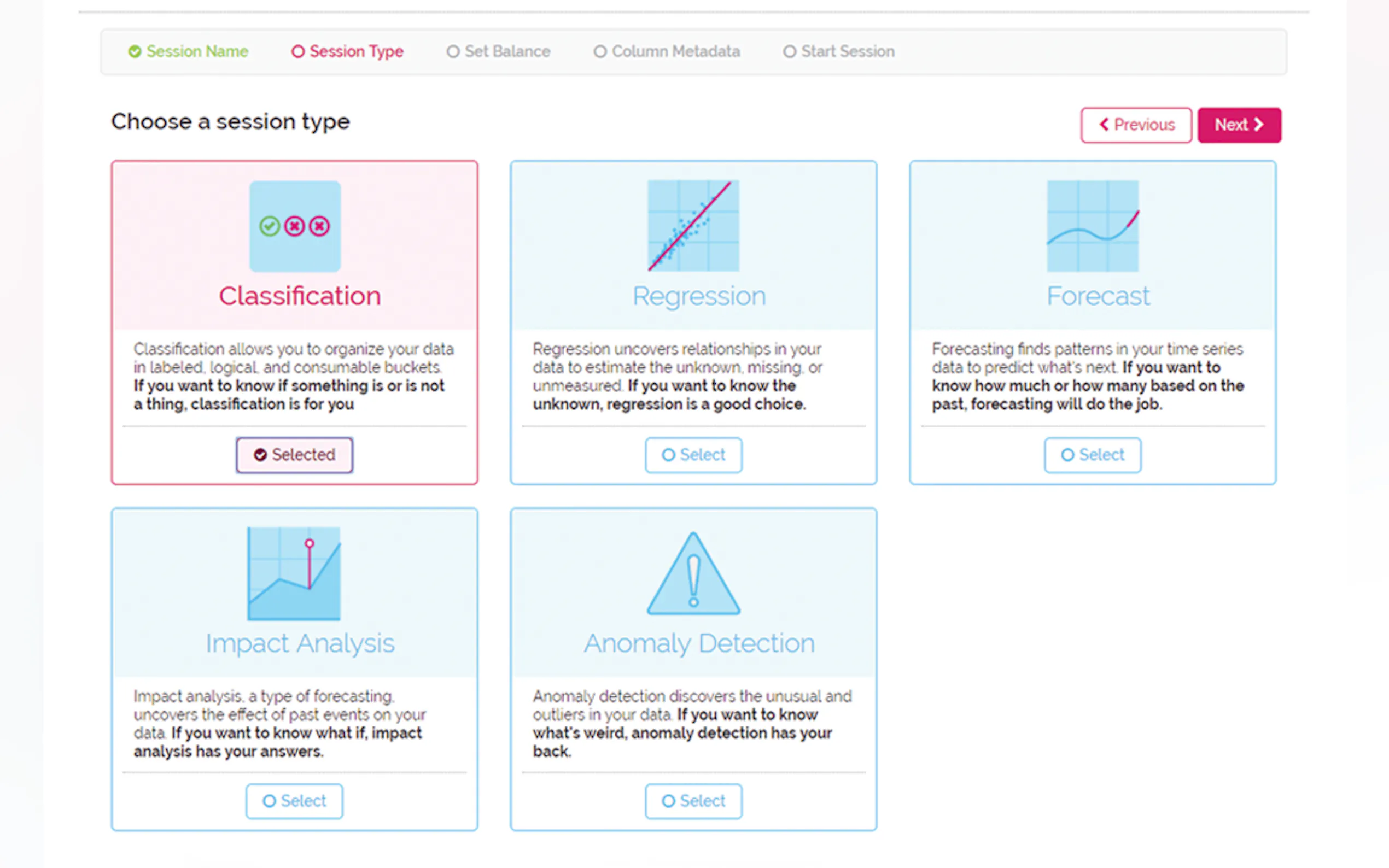Toggle the Classification Selected button
The height and width of the screenshot is (868, 1389).
point(294,455)
